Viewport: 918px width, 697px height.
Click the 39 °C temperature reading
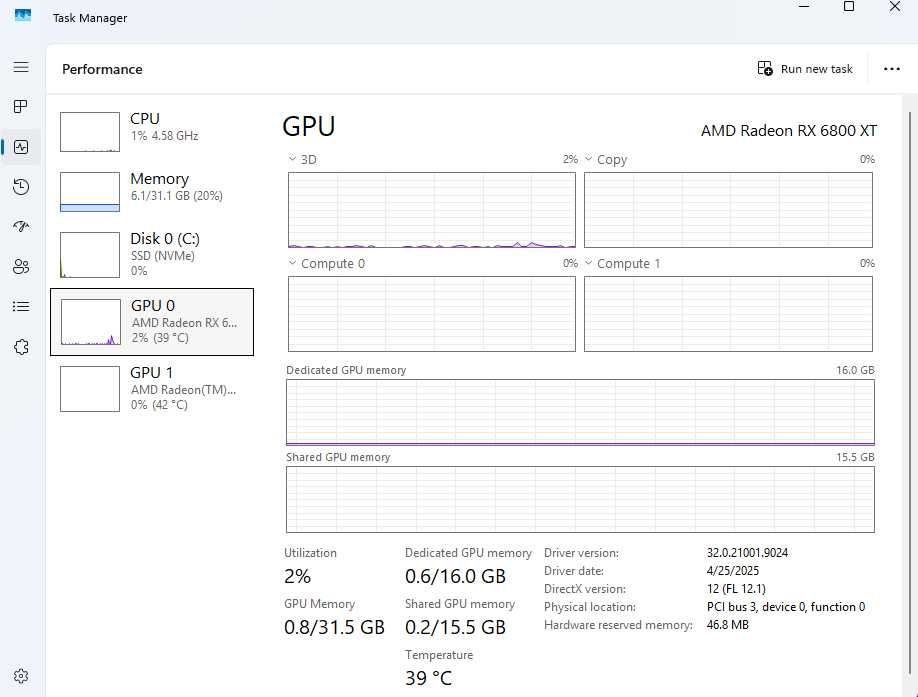(x=429, y=678)
